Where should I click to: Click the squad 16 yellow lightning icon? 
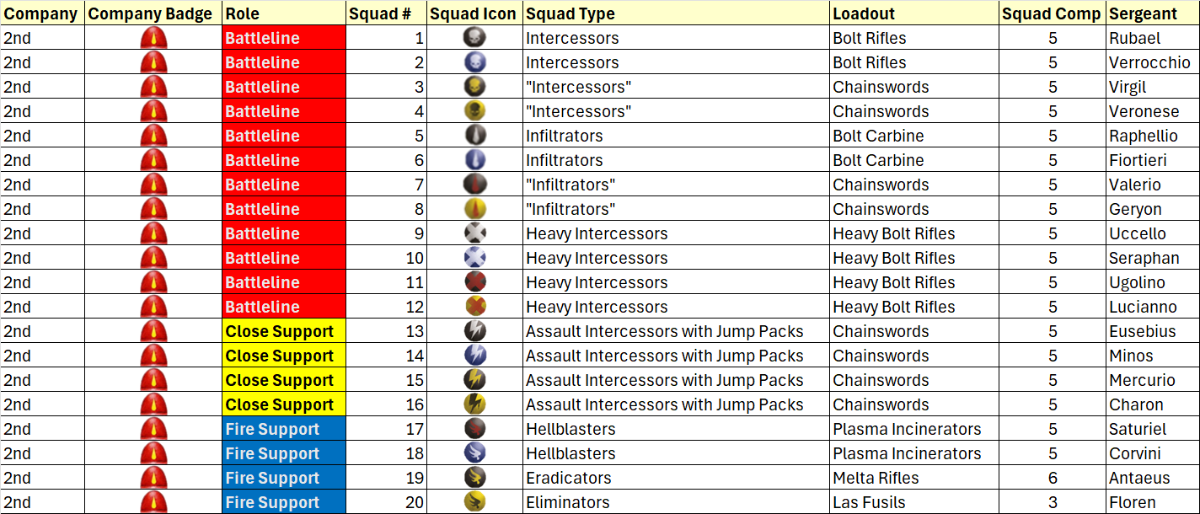coord(475,404)
